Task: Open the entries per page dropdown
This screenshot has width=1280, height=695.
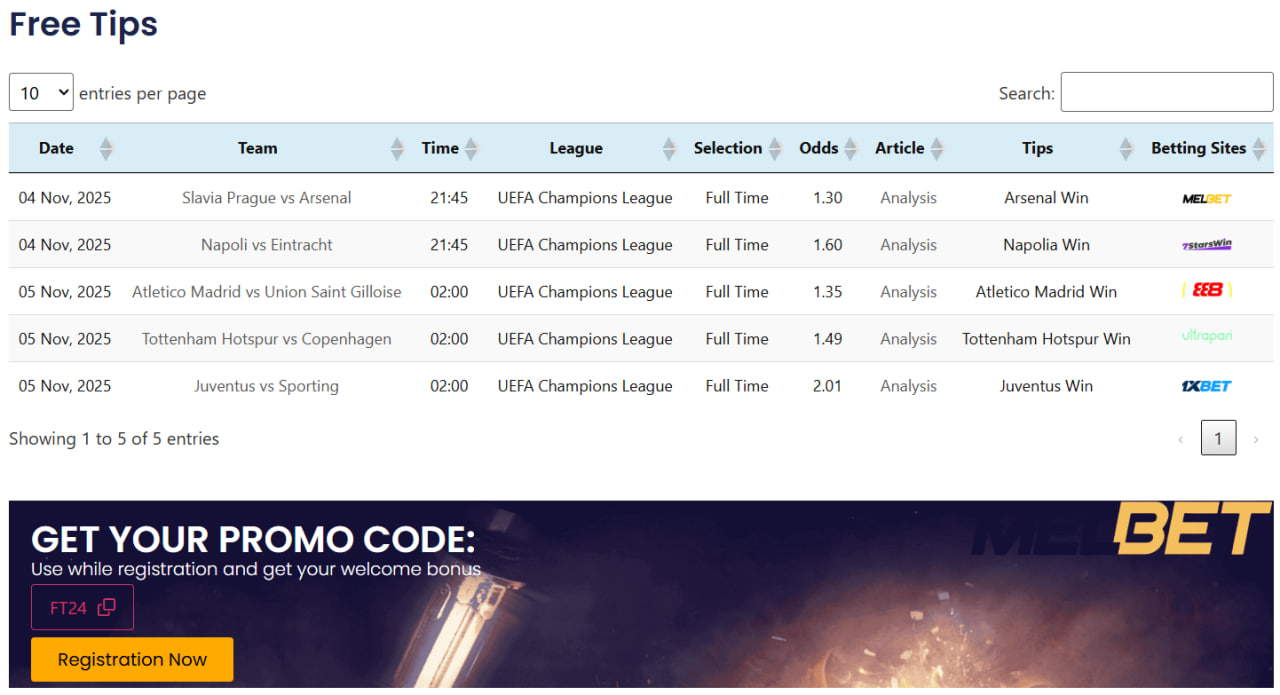Action: pyautogui.click(x=41, y=92)
